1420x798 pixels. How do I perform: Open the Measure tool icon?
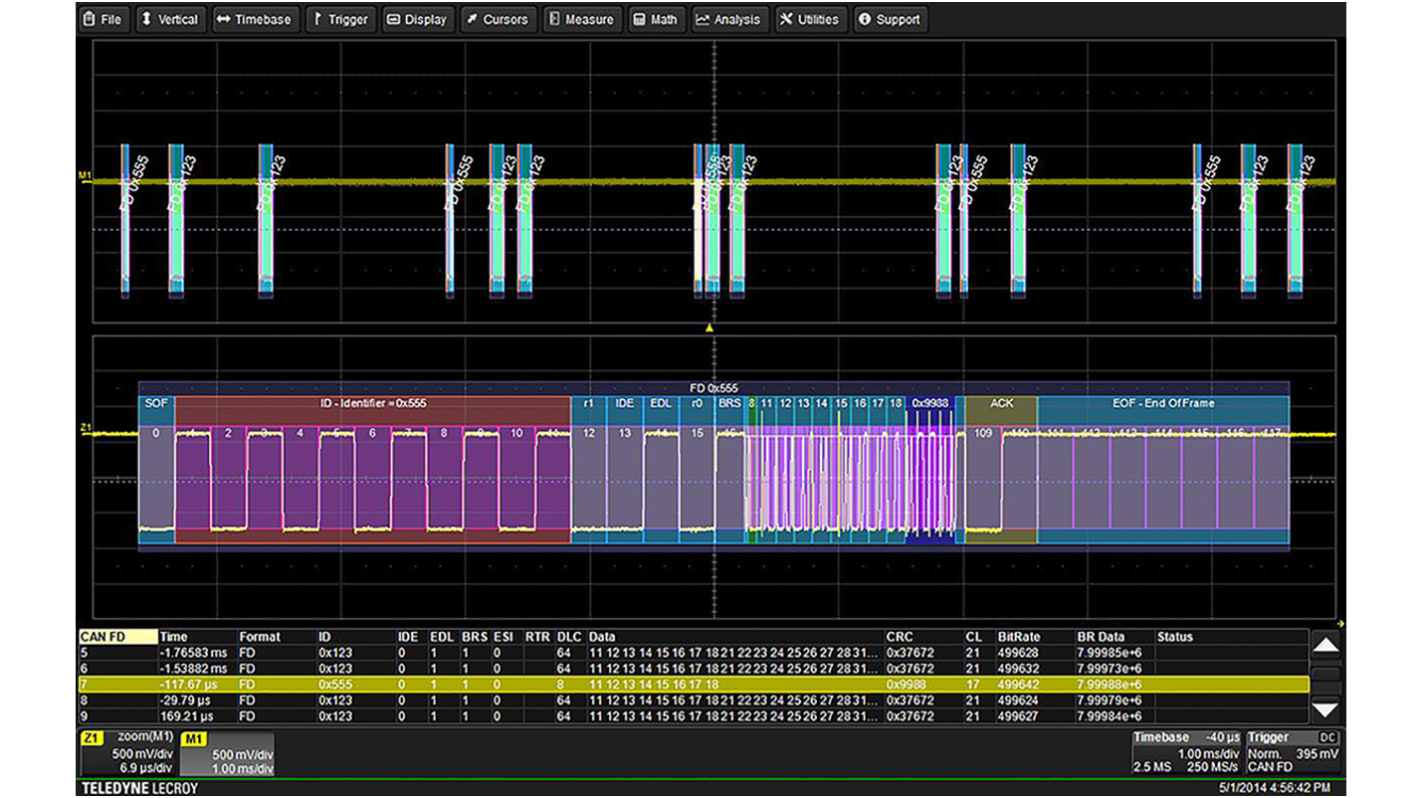pos(552,18)
